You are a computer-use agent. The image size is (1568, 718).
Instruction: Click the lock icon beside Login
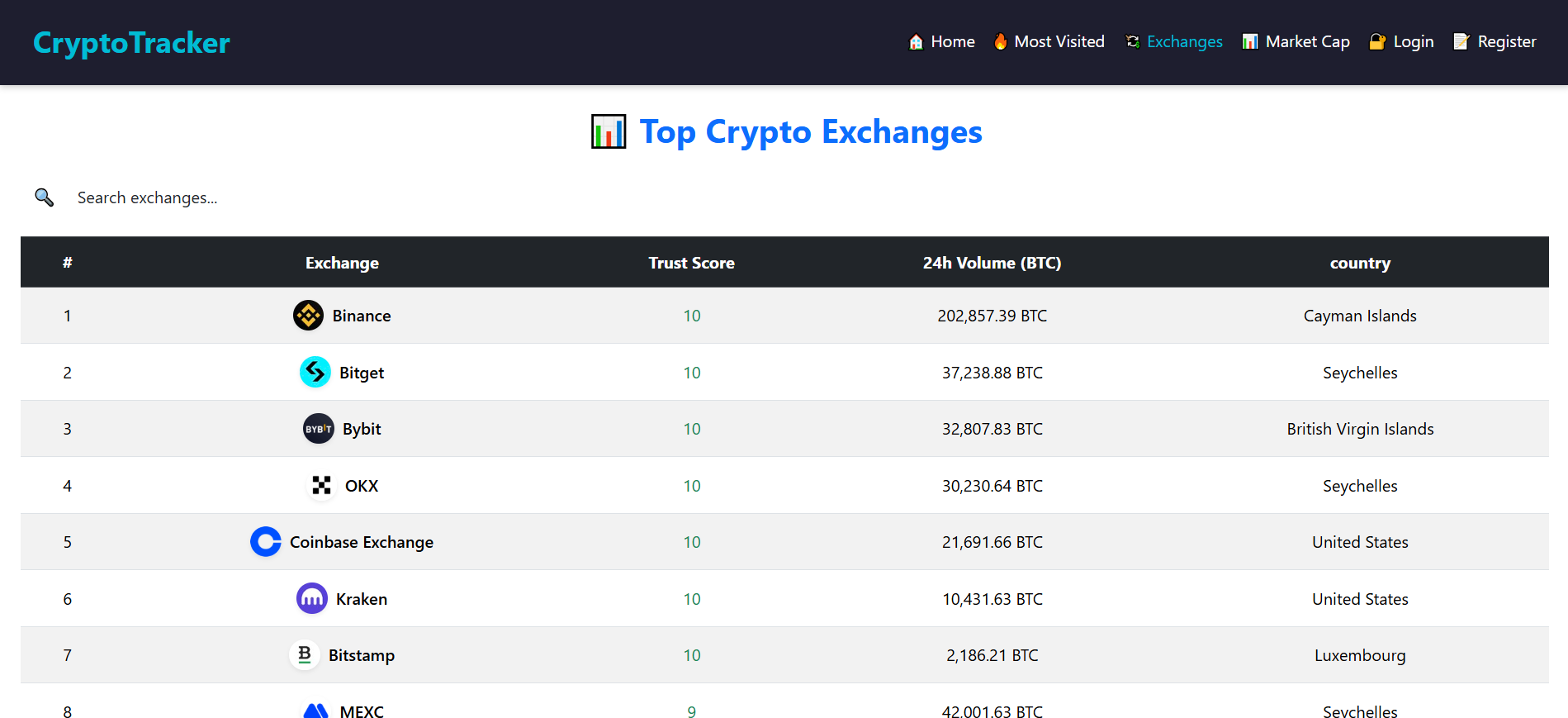pyautogui.click(x=1377, y=41)
